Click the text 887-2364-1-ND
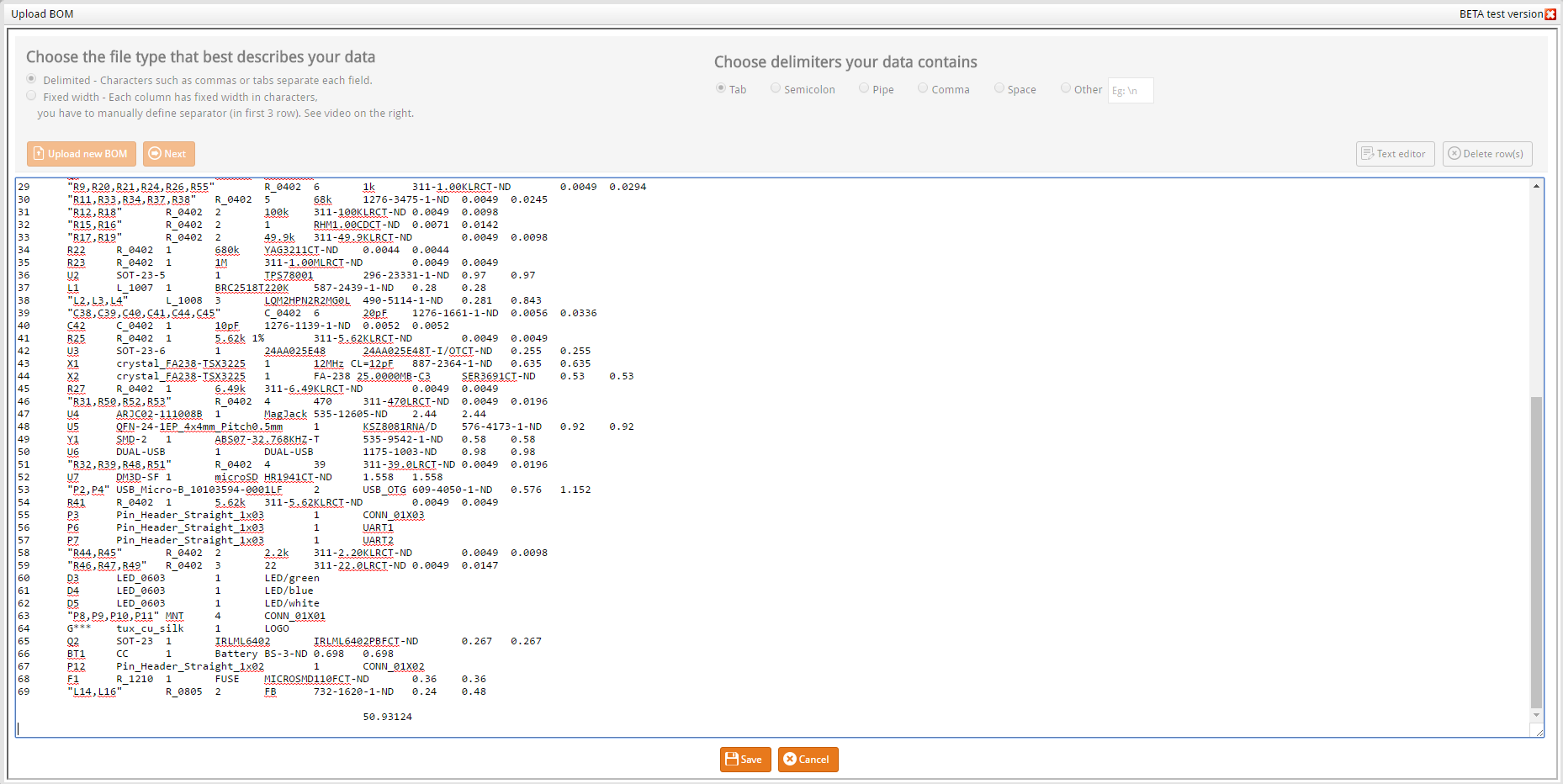The width and height of the screenshot is (1563, 784). click(x=452, y=363)
